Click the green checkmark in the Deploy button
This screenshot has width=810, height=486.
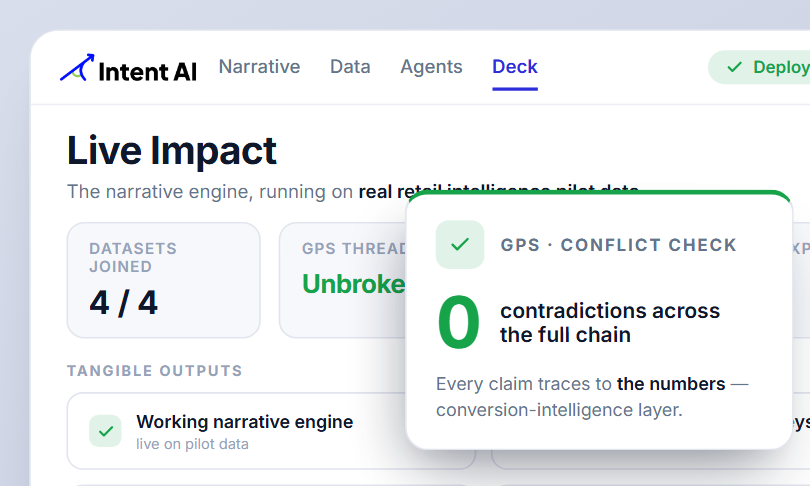tap(734, 67)
